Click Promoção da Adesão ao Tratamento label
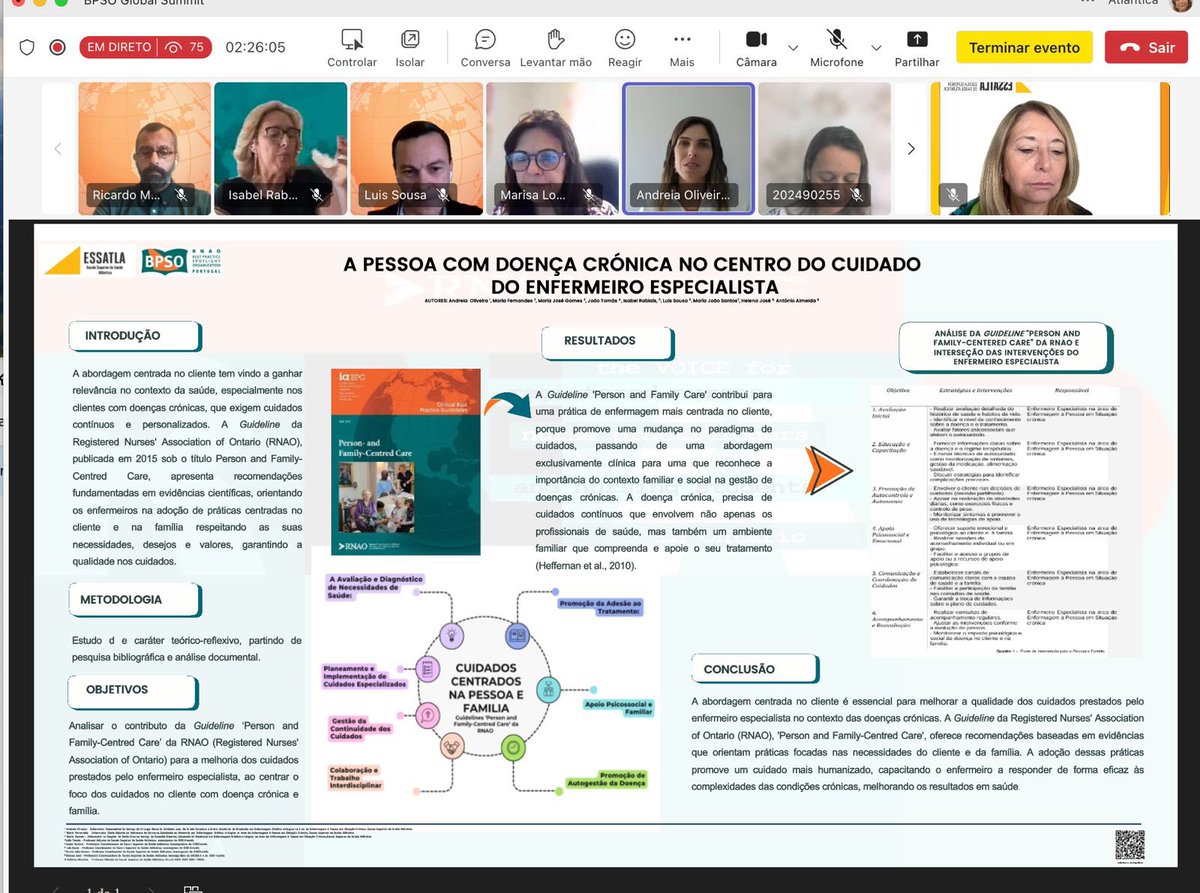 point(600,608)
